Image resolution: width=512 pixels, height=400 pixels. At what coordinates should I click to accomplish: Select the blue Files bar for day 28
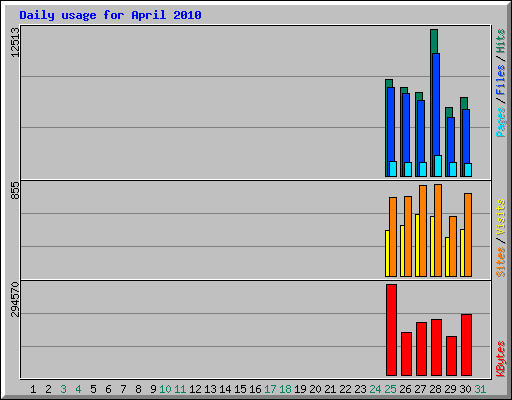[436, 104]
